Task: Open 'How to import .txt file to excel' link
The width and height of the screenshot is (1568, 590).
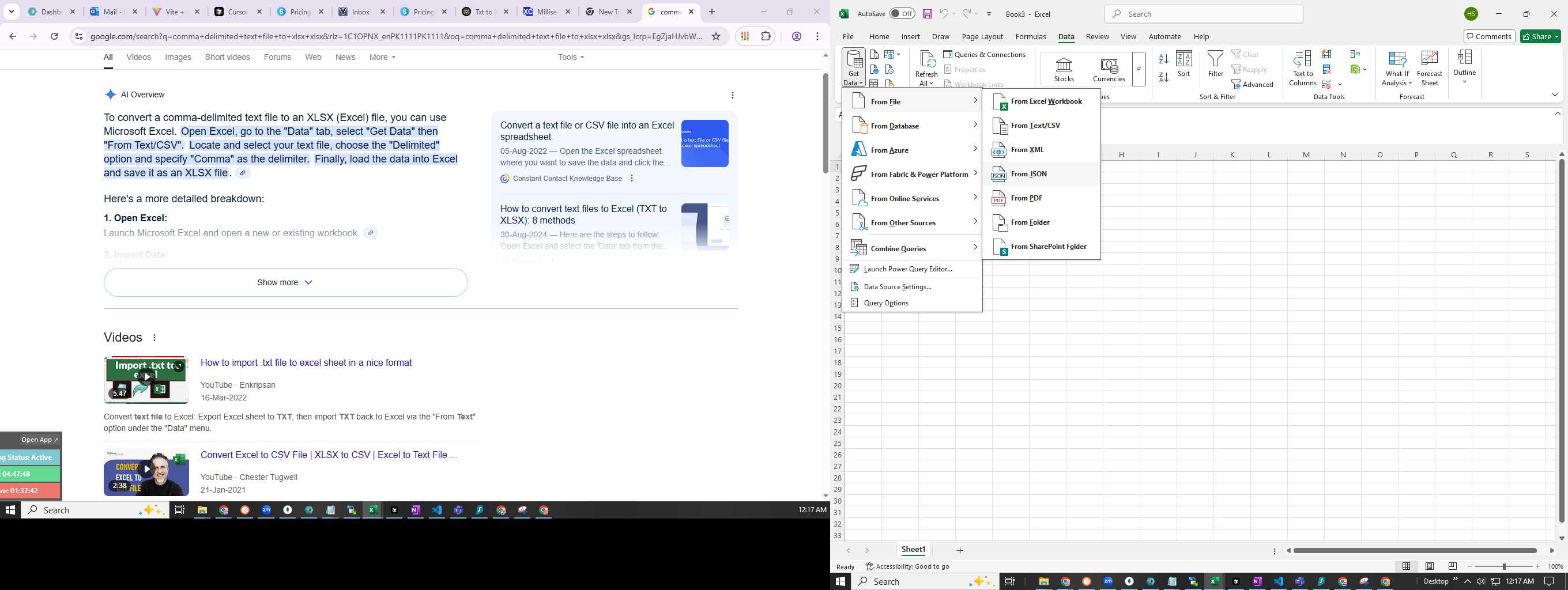Action: coord(306,362)
